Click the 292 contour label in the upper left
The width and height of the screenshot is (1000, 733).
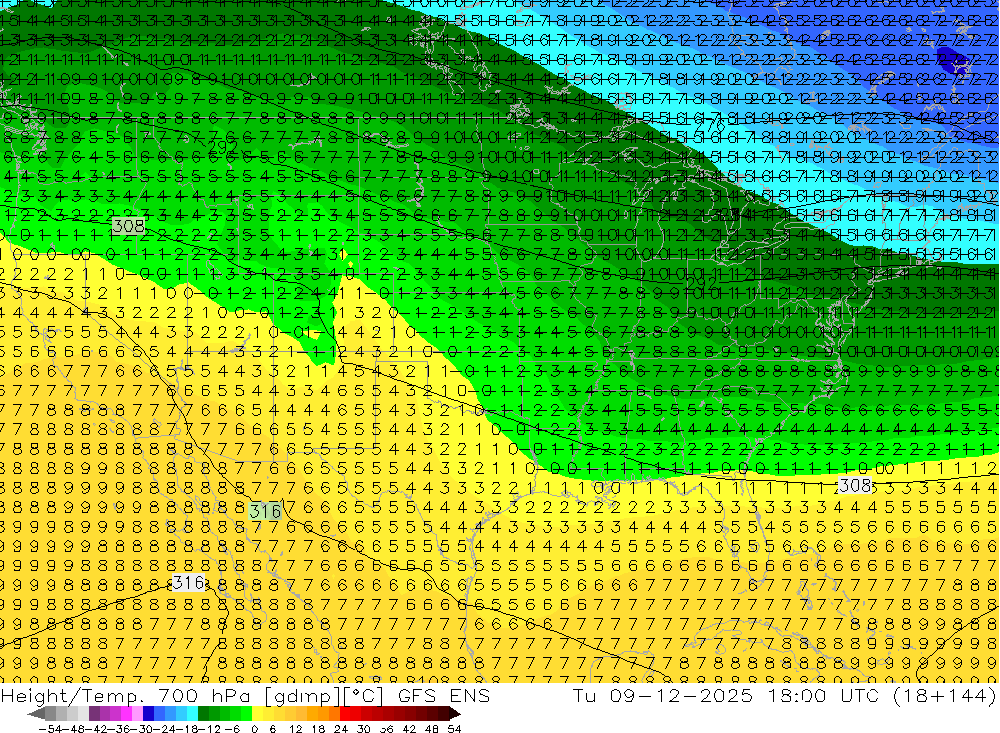(x=223, y=149)
